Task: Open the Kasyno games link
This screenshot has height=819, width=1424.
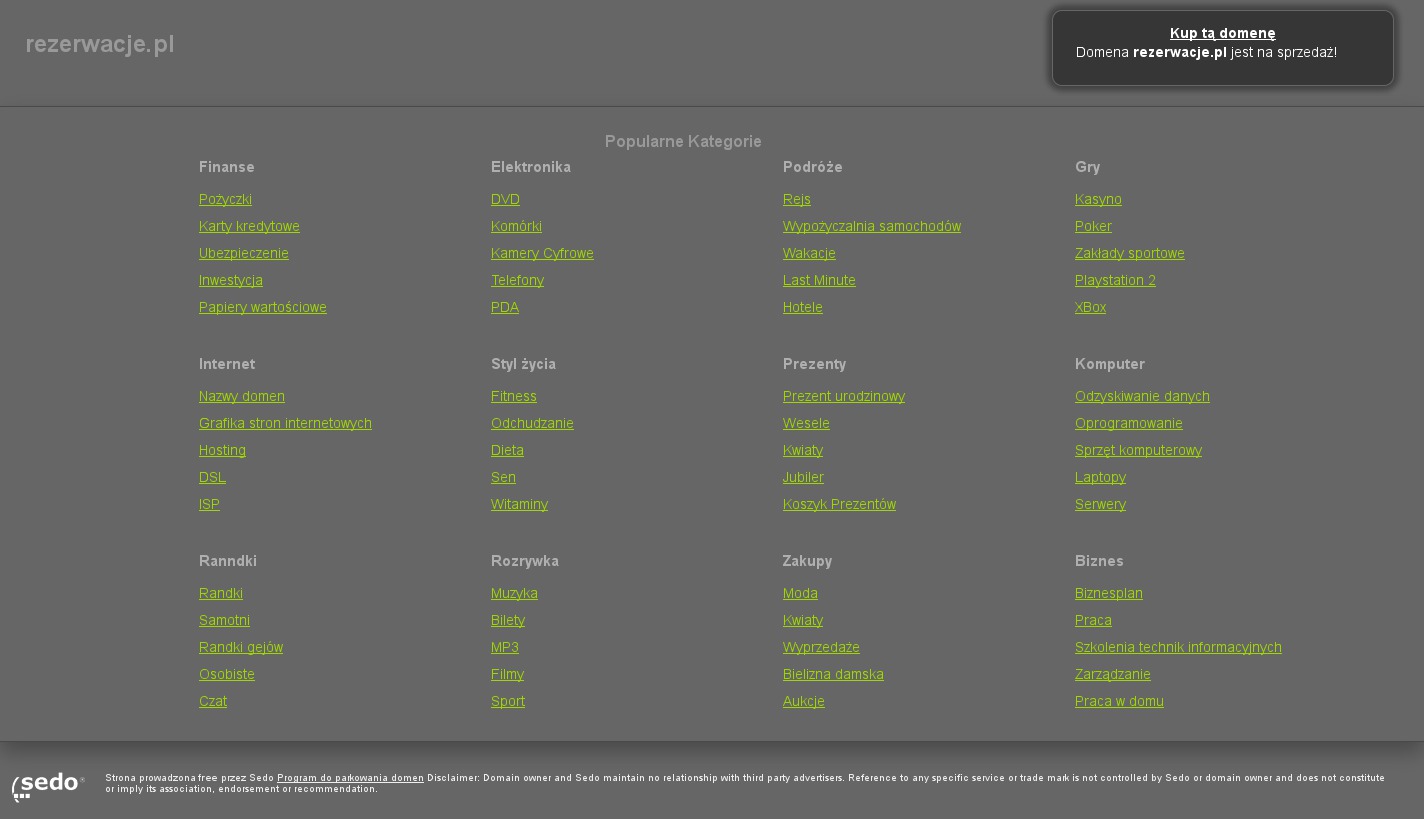Action: [x=1098, y=199]
